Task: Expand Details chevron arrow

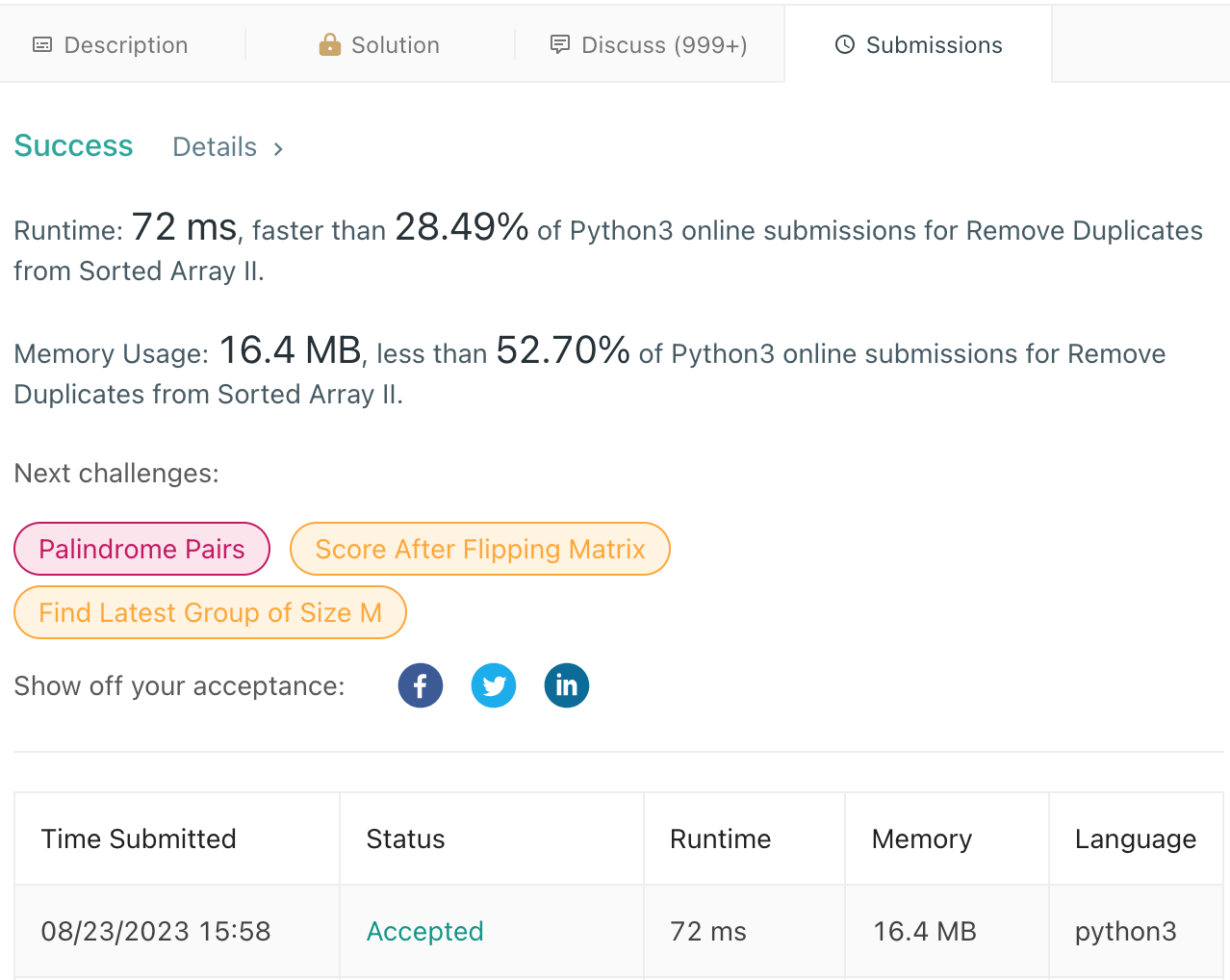Action: click(278, 148)
